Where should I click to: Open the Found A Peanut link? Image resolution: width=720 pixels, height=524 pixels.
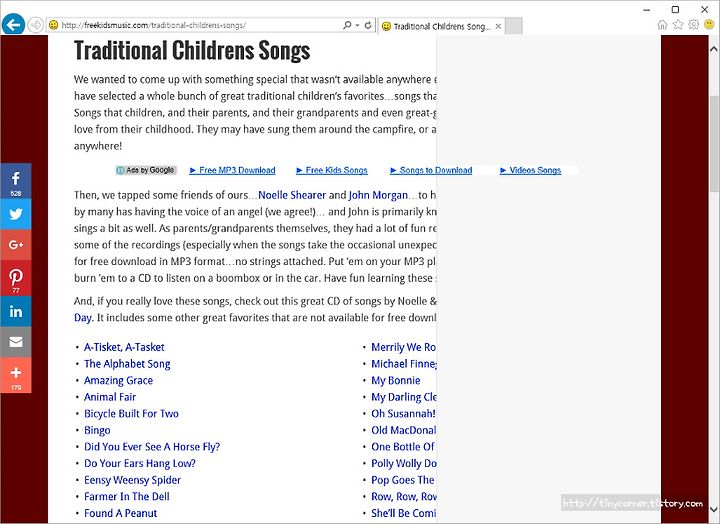coord(121,513)
